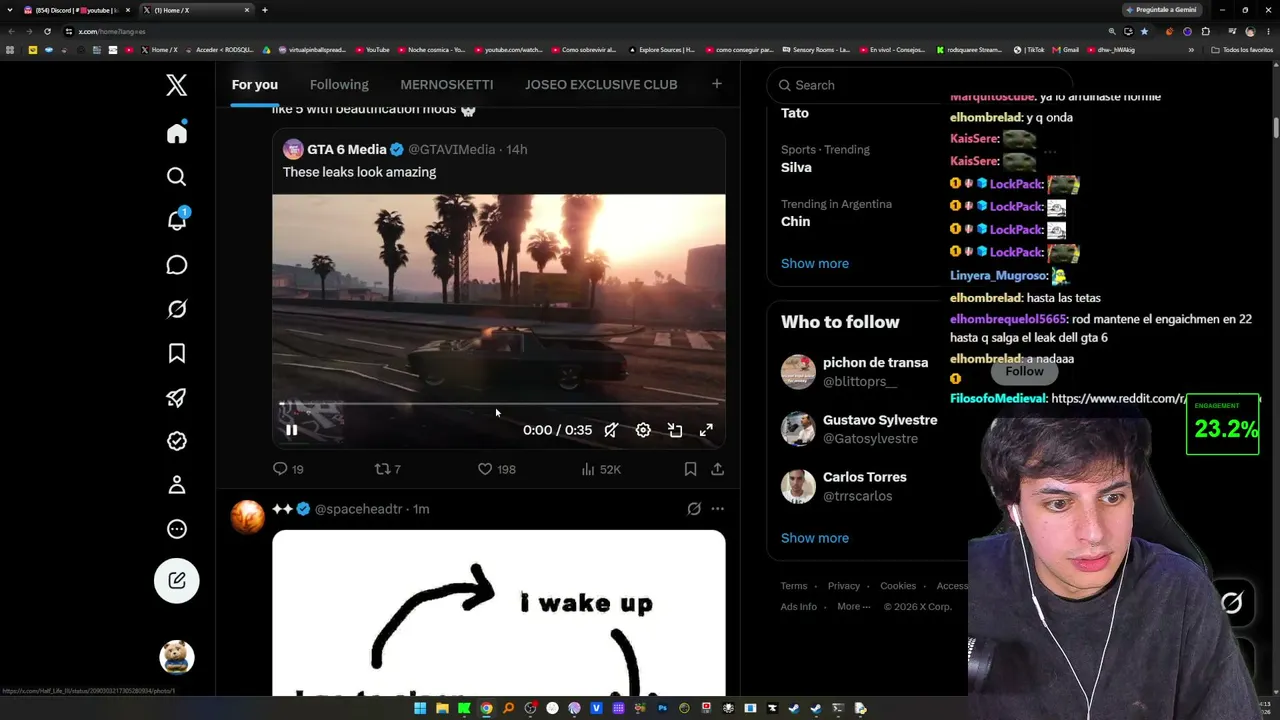Open a new browser tab

265,10
